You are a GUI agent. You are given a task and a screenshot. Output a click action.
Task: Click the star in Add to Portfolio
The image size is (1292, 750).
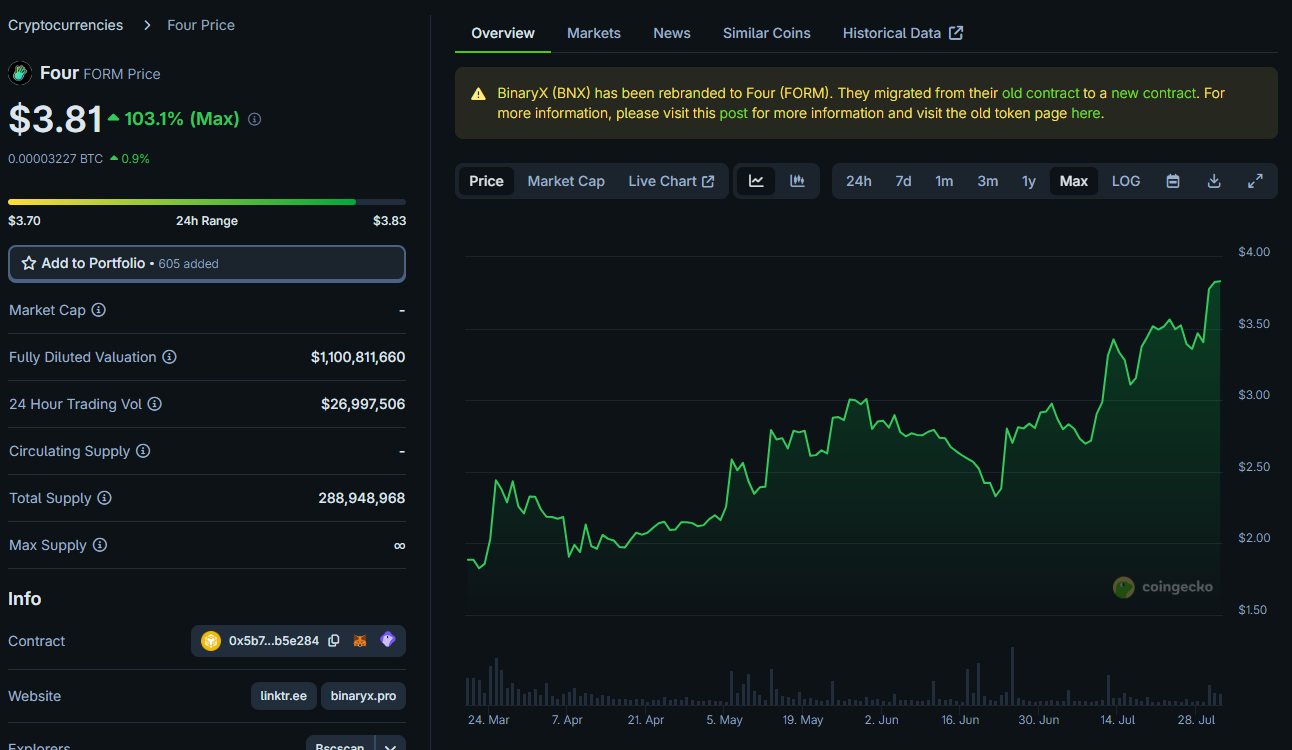pyautogui.click(x=29, y=263)
